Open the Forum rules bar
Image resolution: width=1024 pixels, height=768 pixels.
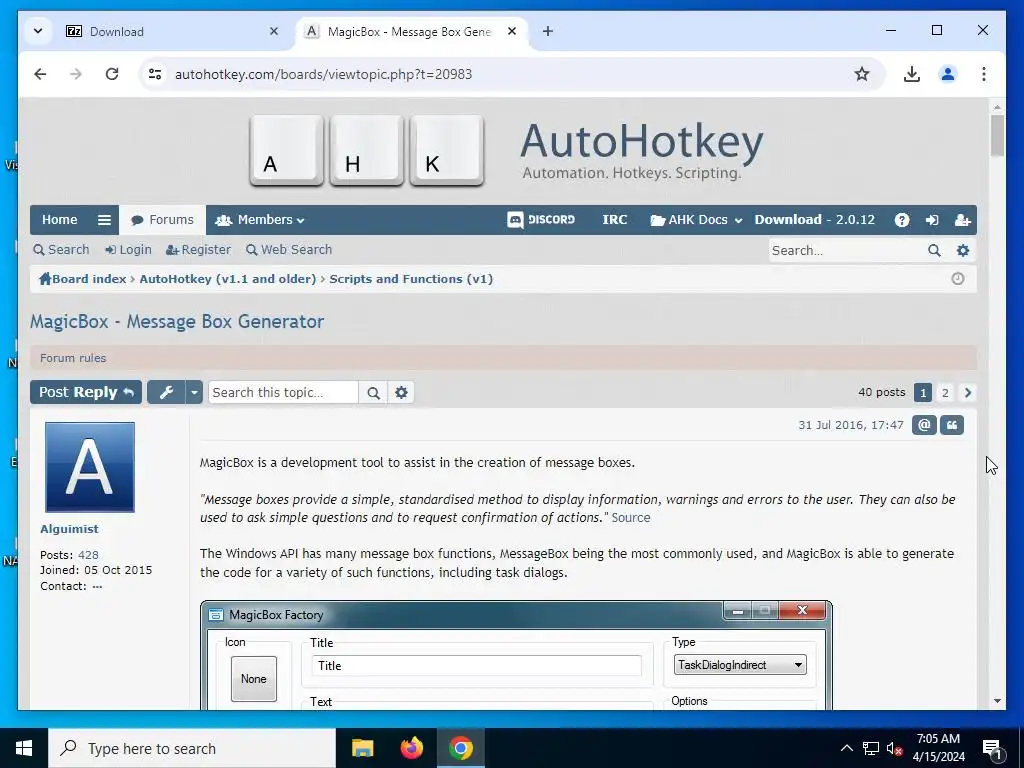503,358
